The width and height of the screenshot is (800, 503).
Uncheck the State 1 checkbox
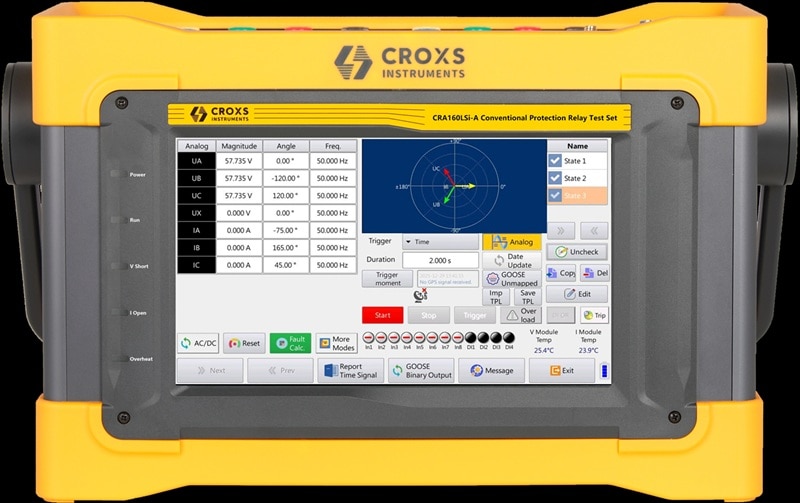tap(555, 161)
